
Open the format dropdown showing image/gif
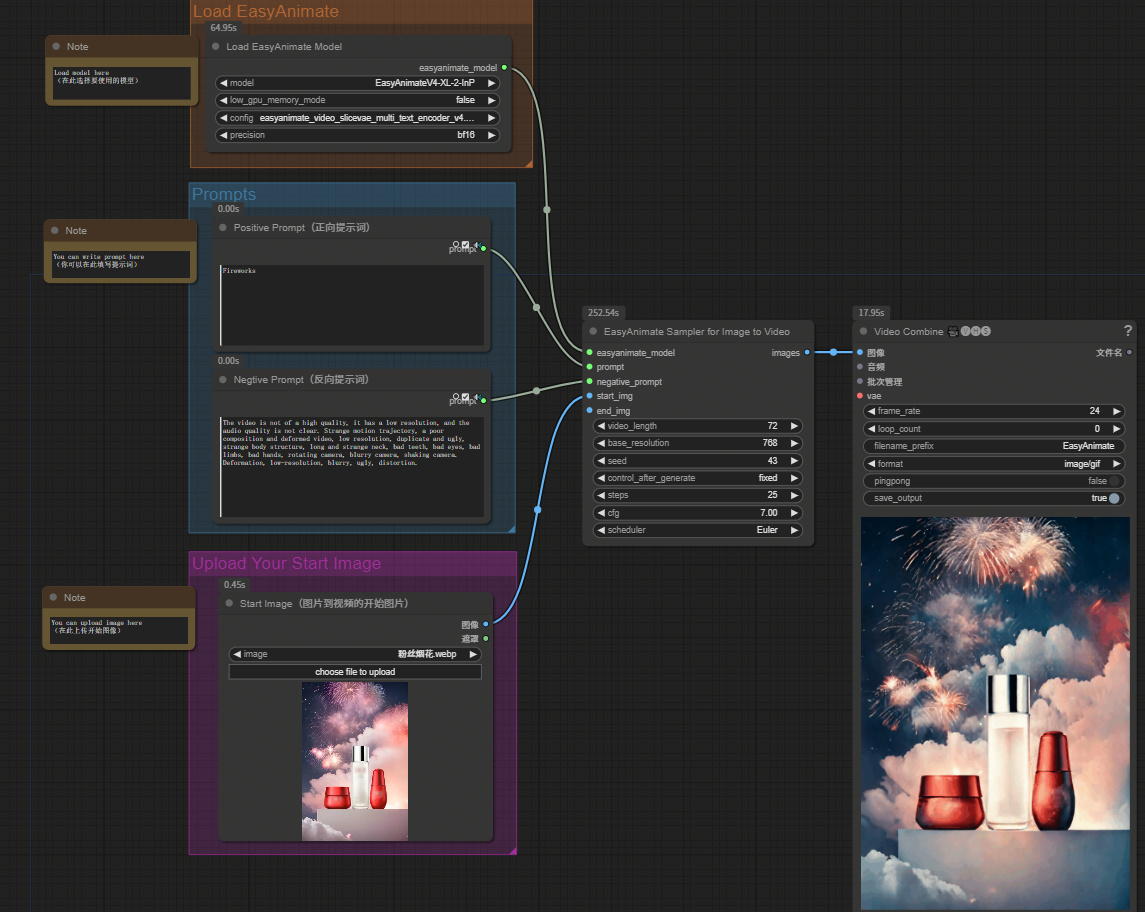pos(994,463)
